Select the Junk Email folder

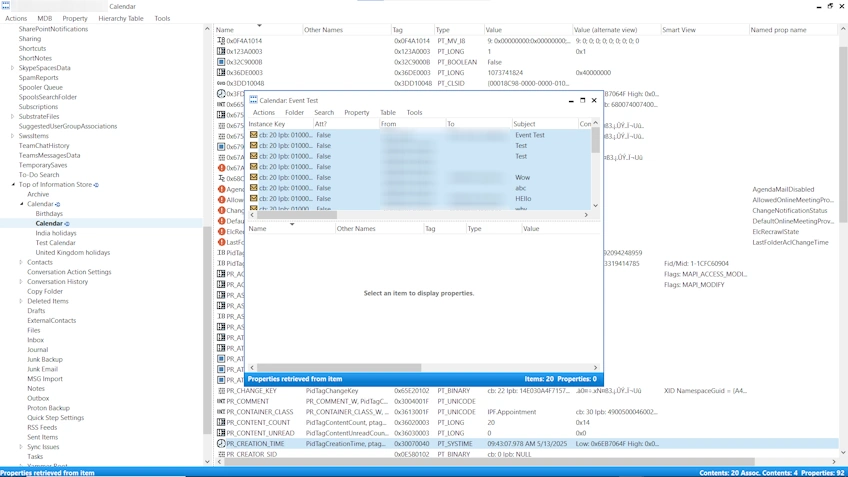point(42,369)
